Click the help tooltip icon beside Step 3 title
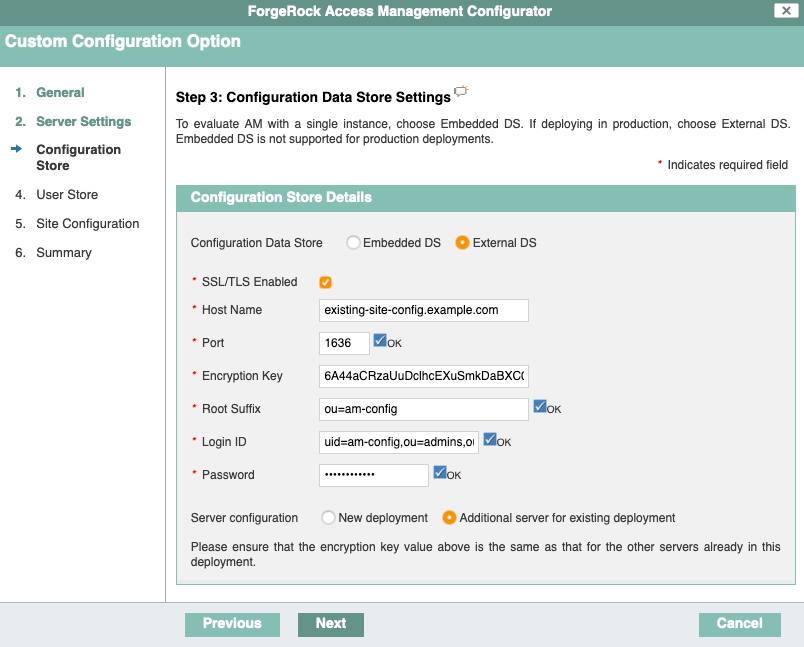Viewport: 804px width, 647px height. click(461, 91)
